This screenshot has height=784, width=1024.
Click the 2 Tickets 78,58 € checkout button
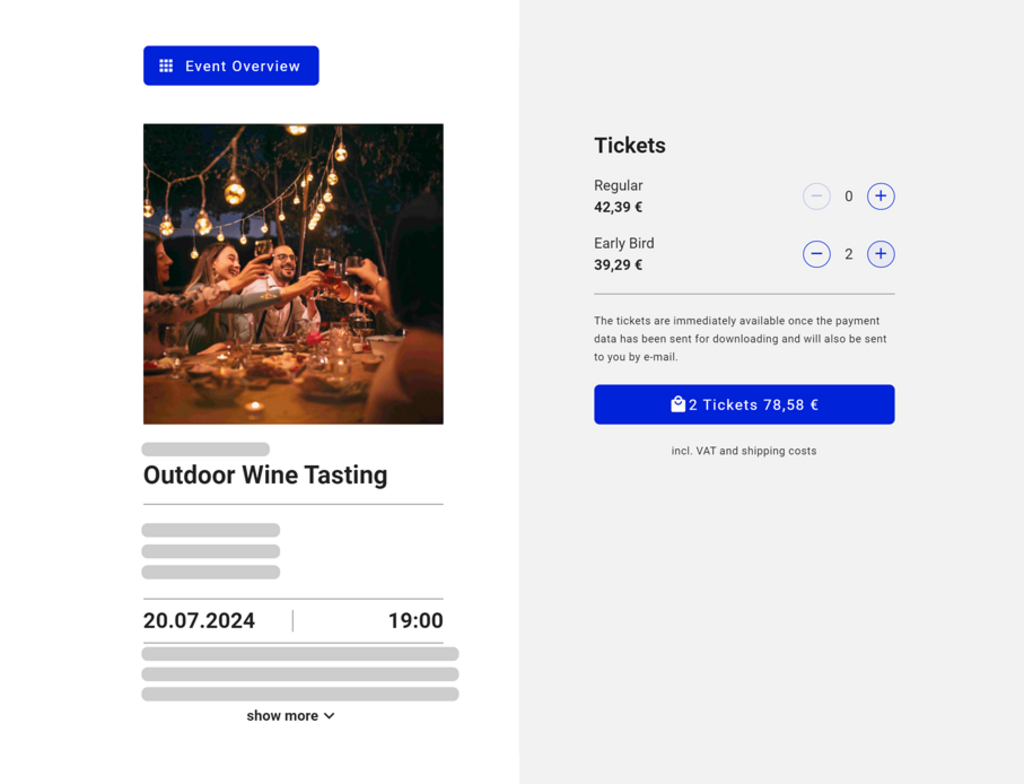(744, 404)
